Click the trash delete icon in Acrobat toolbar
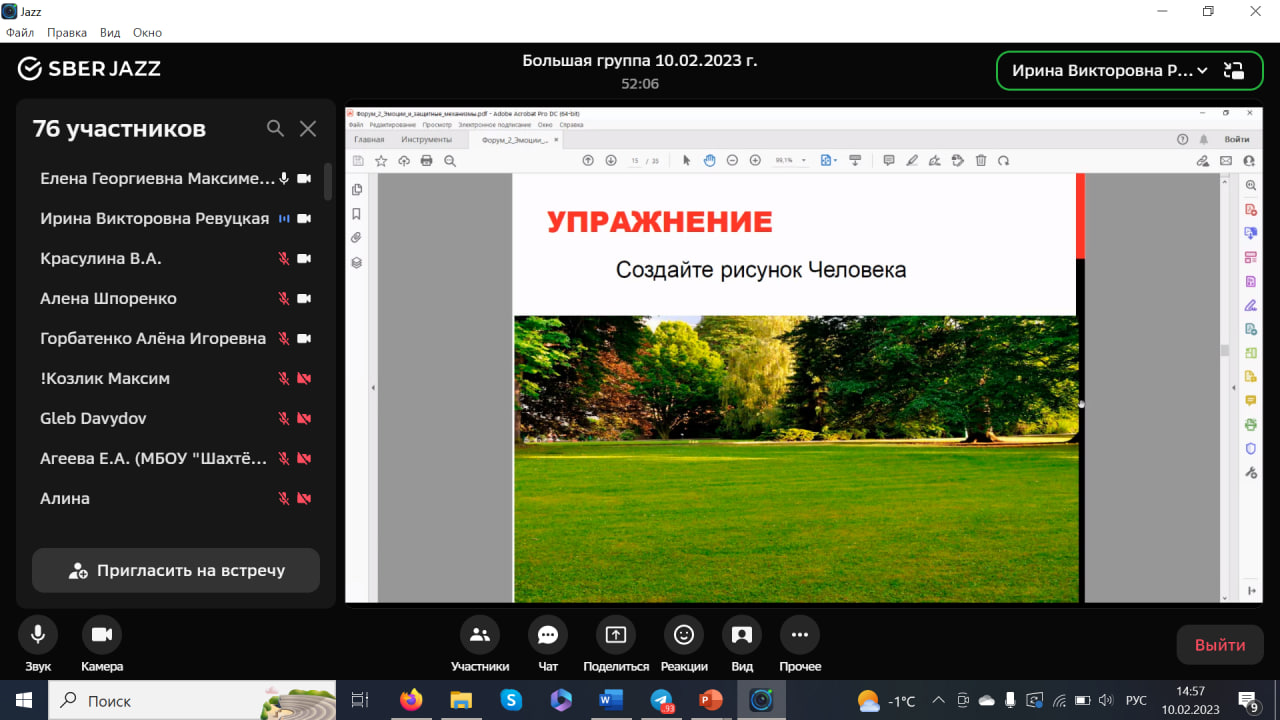This screenshot has width=1280, height=720. (x=980, y=160)
